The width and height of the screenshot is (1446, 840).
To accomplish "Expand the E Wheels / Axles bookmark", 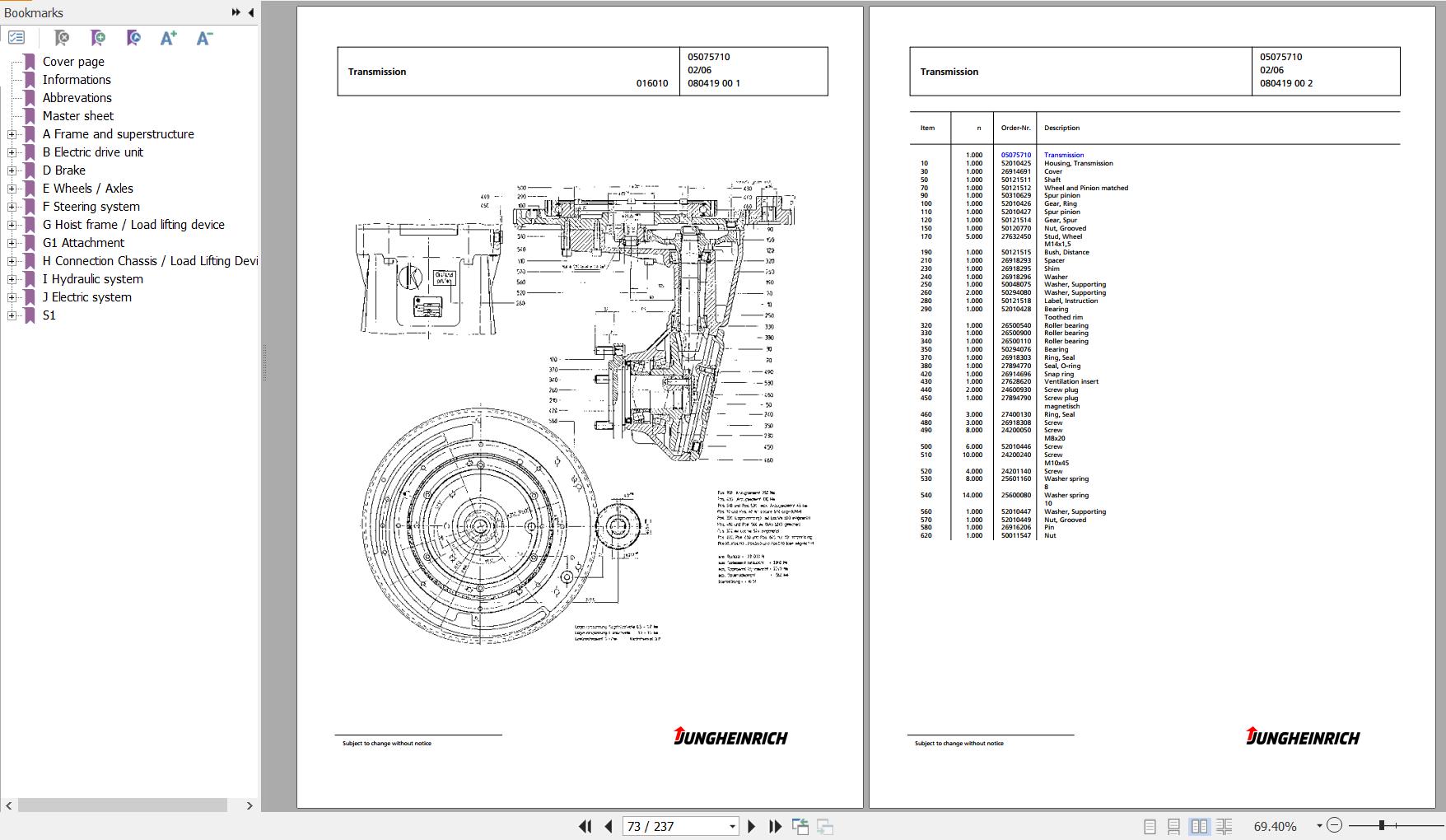I will (12, 189).
